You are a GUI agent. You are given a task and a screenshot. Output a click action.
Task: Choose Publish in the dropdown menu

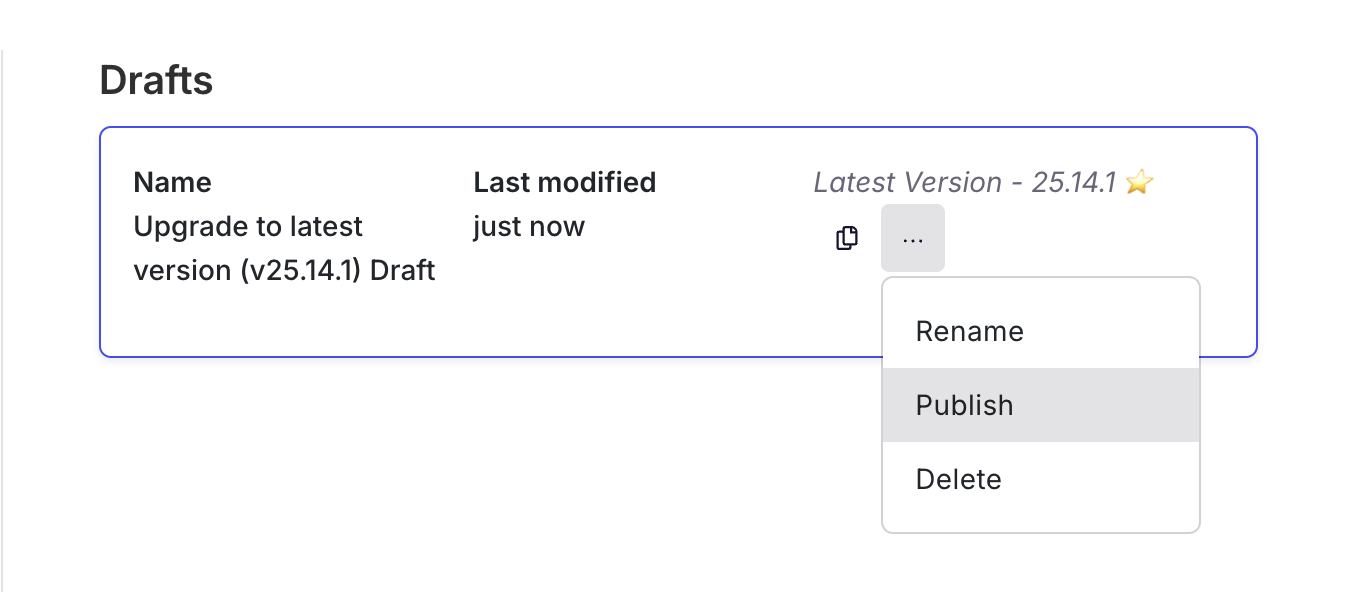pyautogui.click(x=964, y=405)
